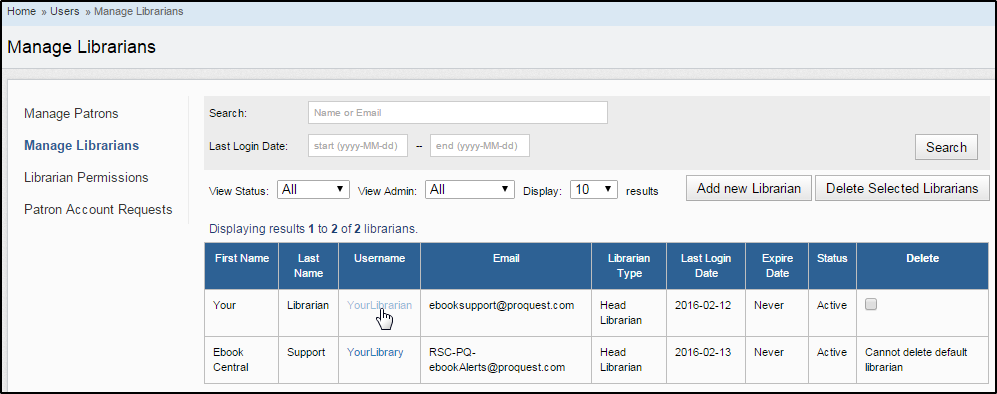Select the checkbox to delete YourLibrarian

click(871, 304)
